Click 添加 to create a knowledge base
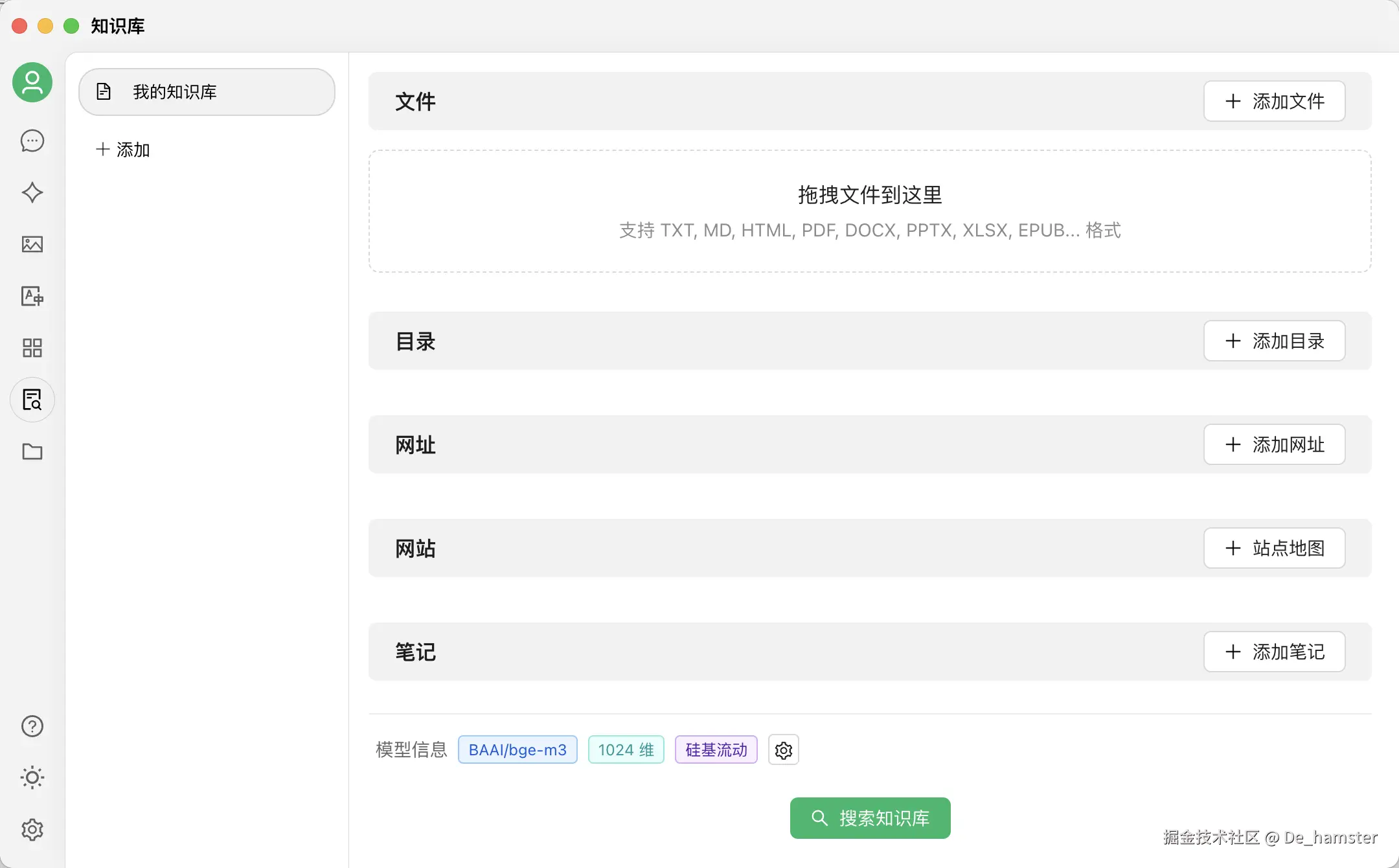This screenshot has width=1399, height=868. (x=123, y=150)
